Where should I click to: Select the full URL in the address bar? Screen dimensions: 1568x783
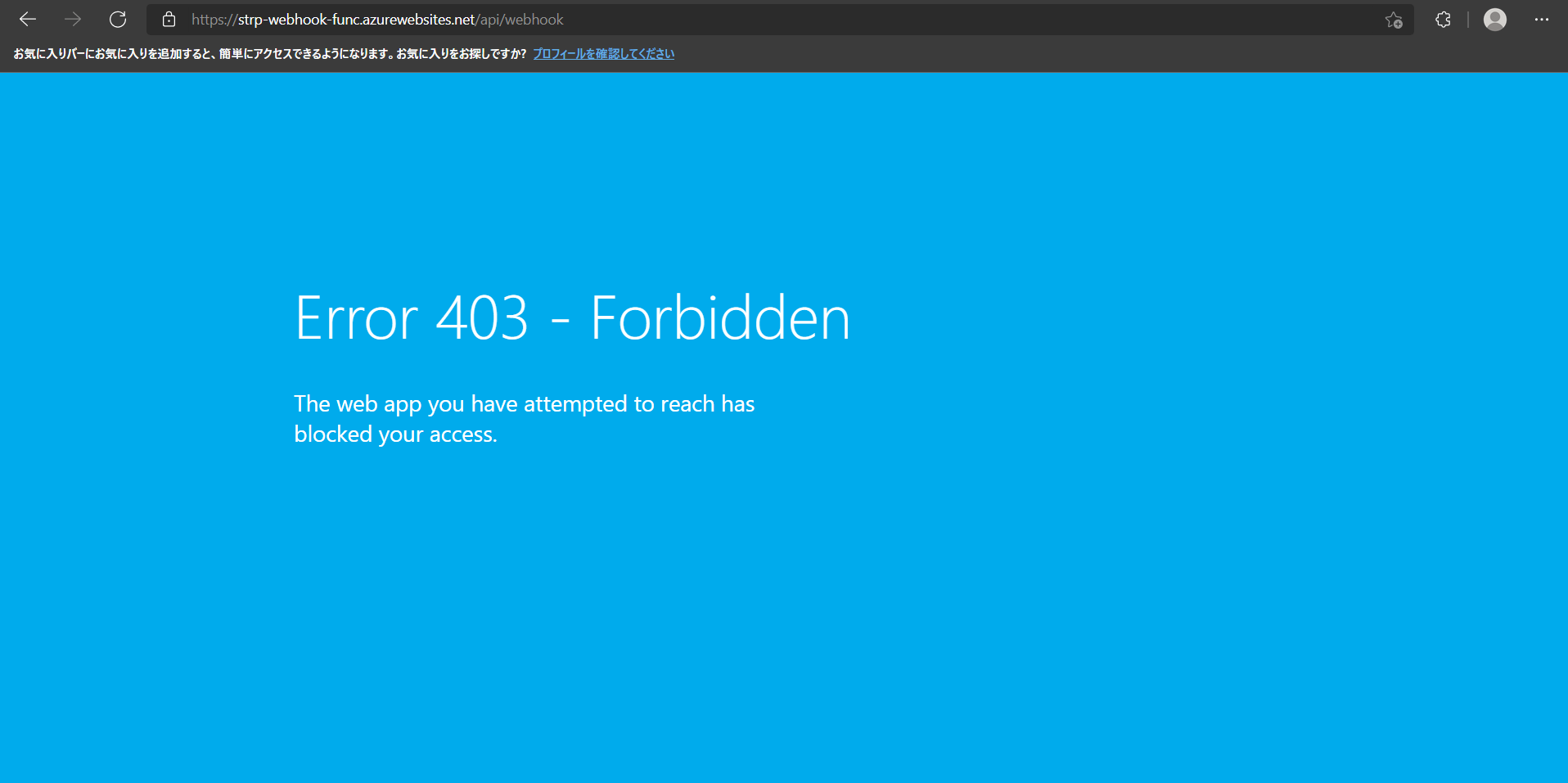(376, 19)
